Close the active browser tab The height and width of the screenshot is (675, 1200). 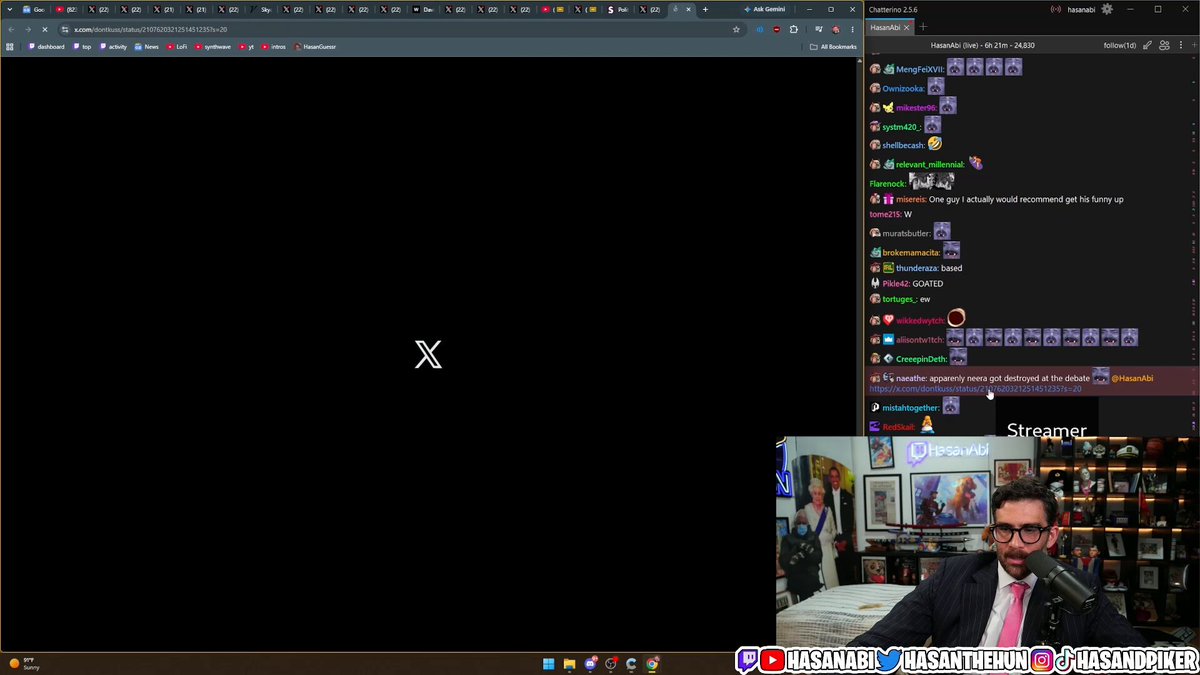point(688,9)
